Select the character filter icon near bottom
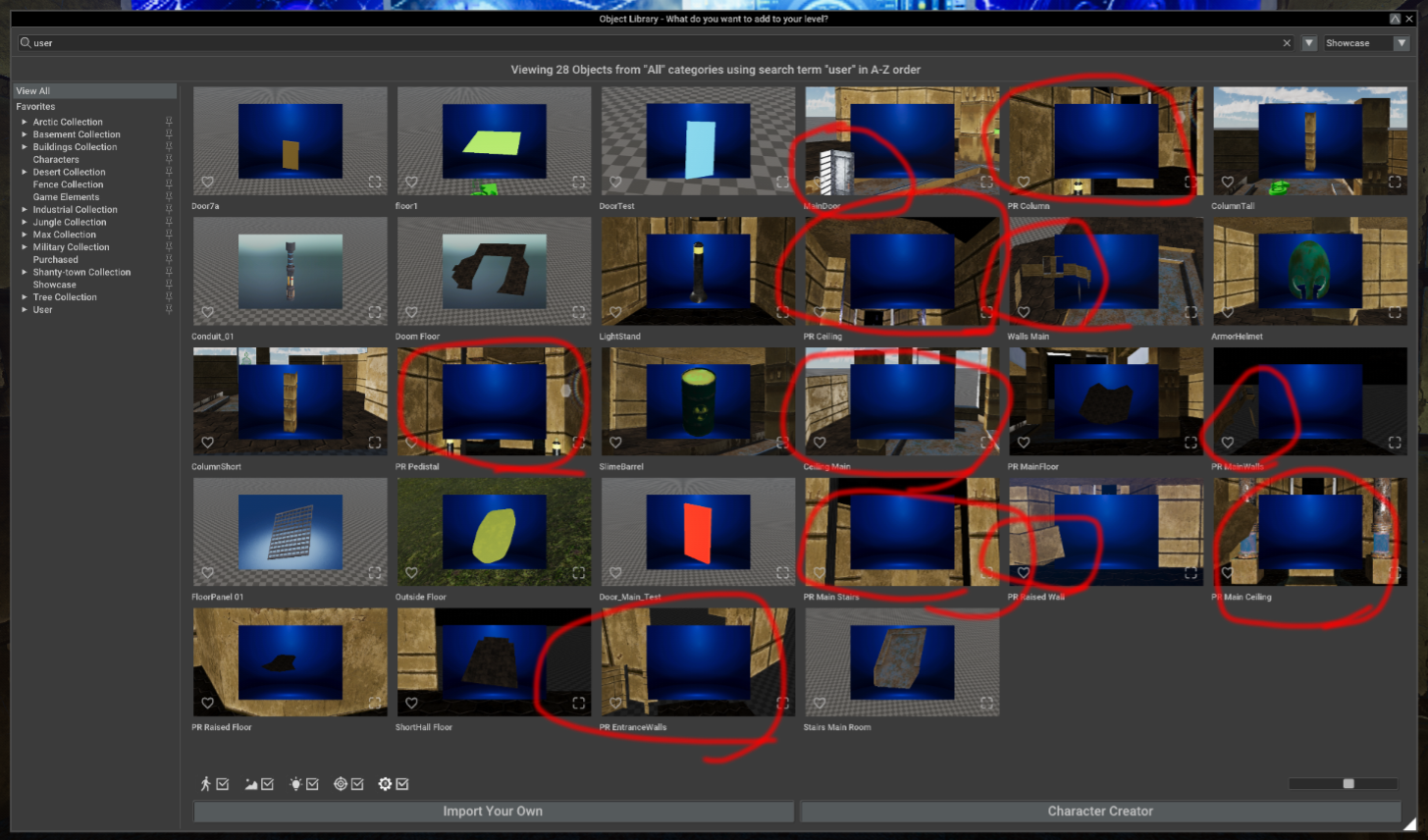Screen dimensions: 1428x840 [x=206, y=783]
